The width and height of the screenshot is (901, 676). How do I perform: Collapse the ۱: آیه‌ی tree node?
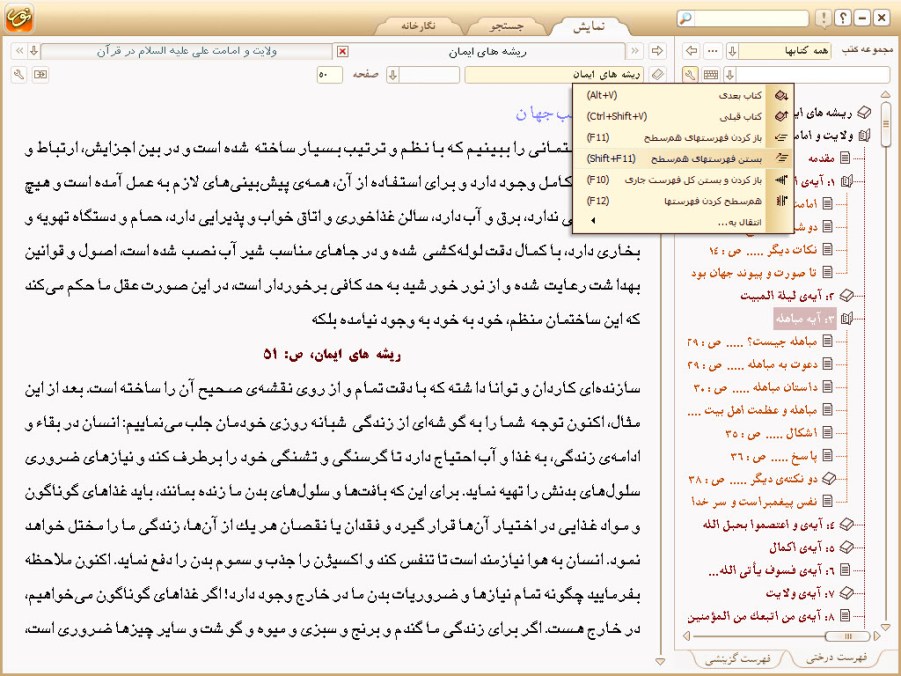[x=846, y=181]
